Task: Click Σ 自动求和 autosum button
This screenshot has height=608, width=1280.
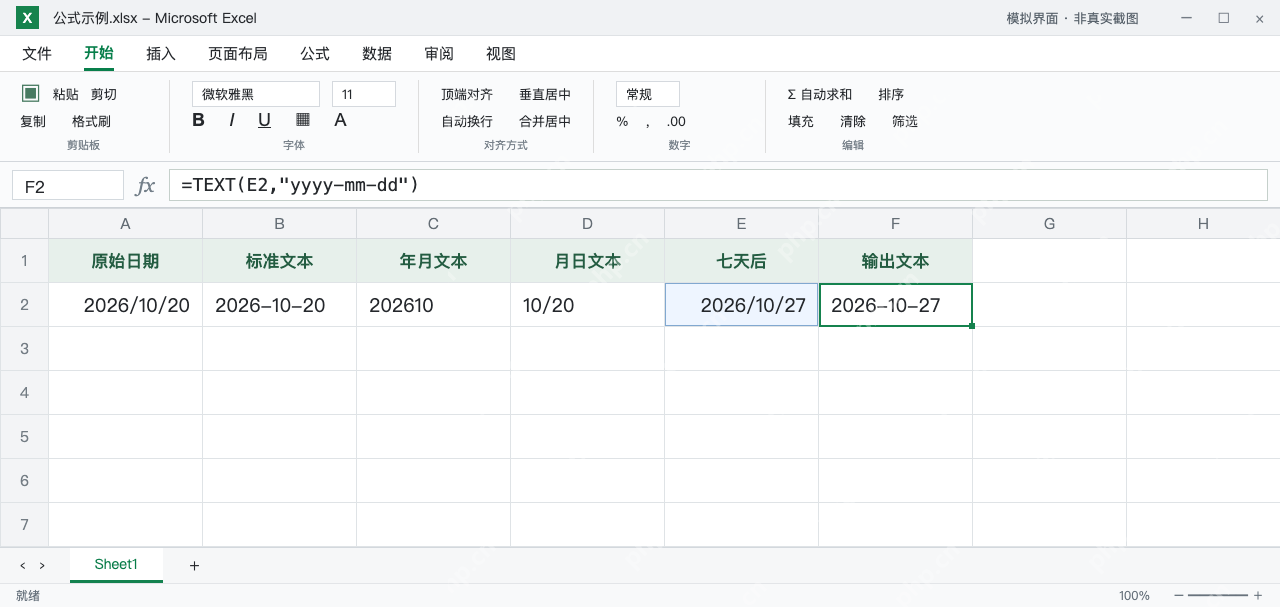Action: coord(820,94)
